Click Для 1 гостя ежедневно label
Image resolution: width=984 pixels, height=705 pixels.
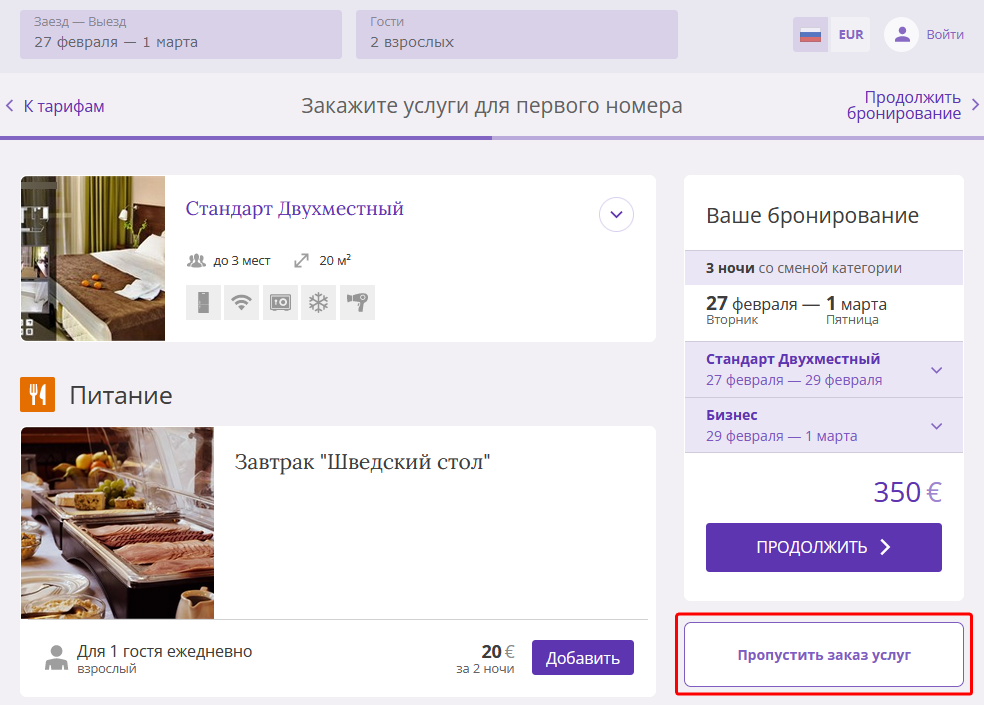click(164, 652)
